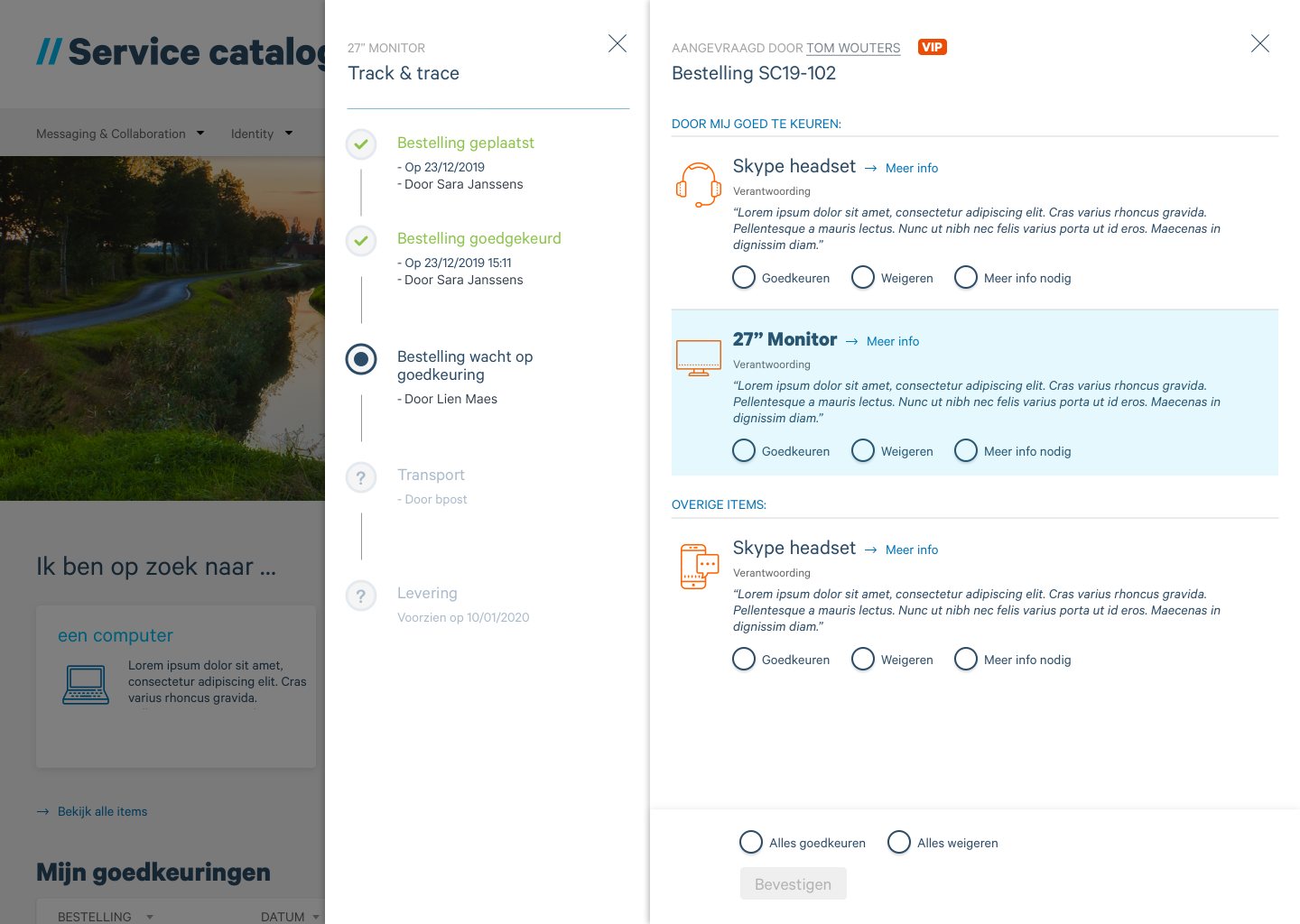1300x924 pixels.
Task: Open Meer info for the 27” Monitor
Action: point(893,341)
